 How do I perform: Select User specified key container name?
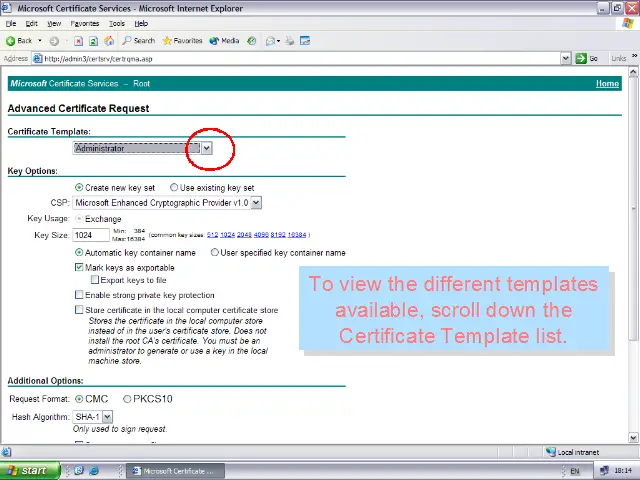(x=214, y=252)
